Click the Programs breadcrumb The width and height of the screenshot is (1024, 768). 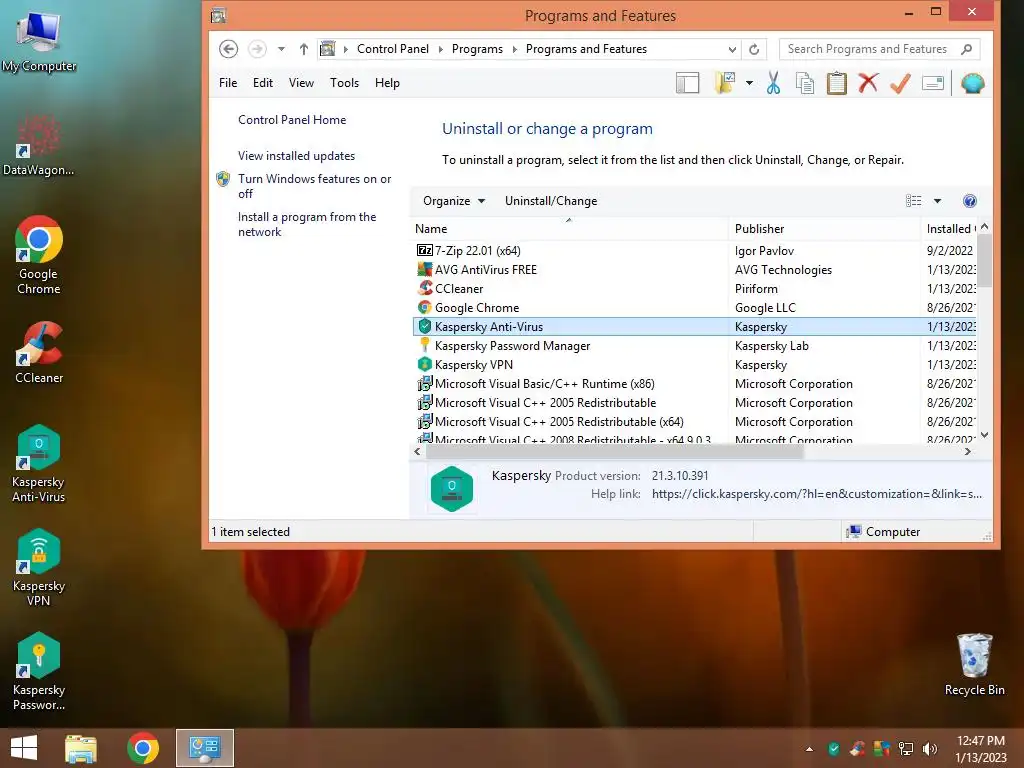477,49
